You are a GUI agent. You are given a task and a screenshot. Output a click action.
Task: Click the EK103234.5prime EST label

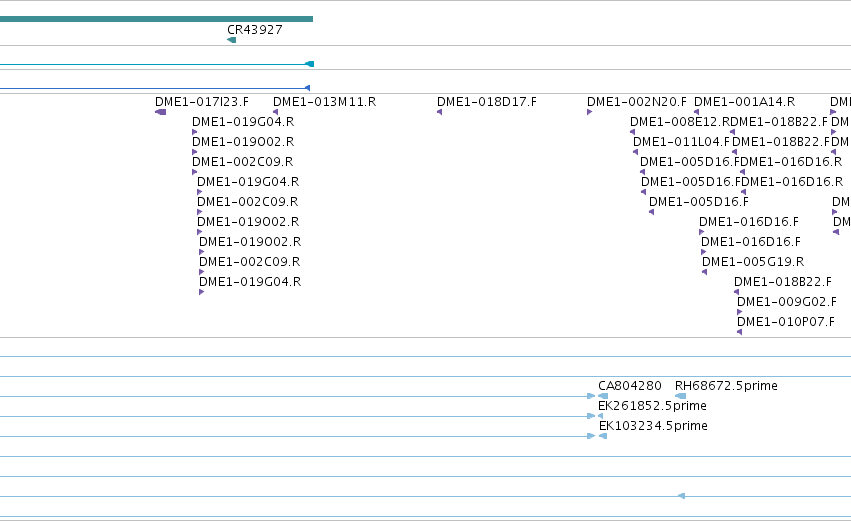[653, 426]
